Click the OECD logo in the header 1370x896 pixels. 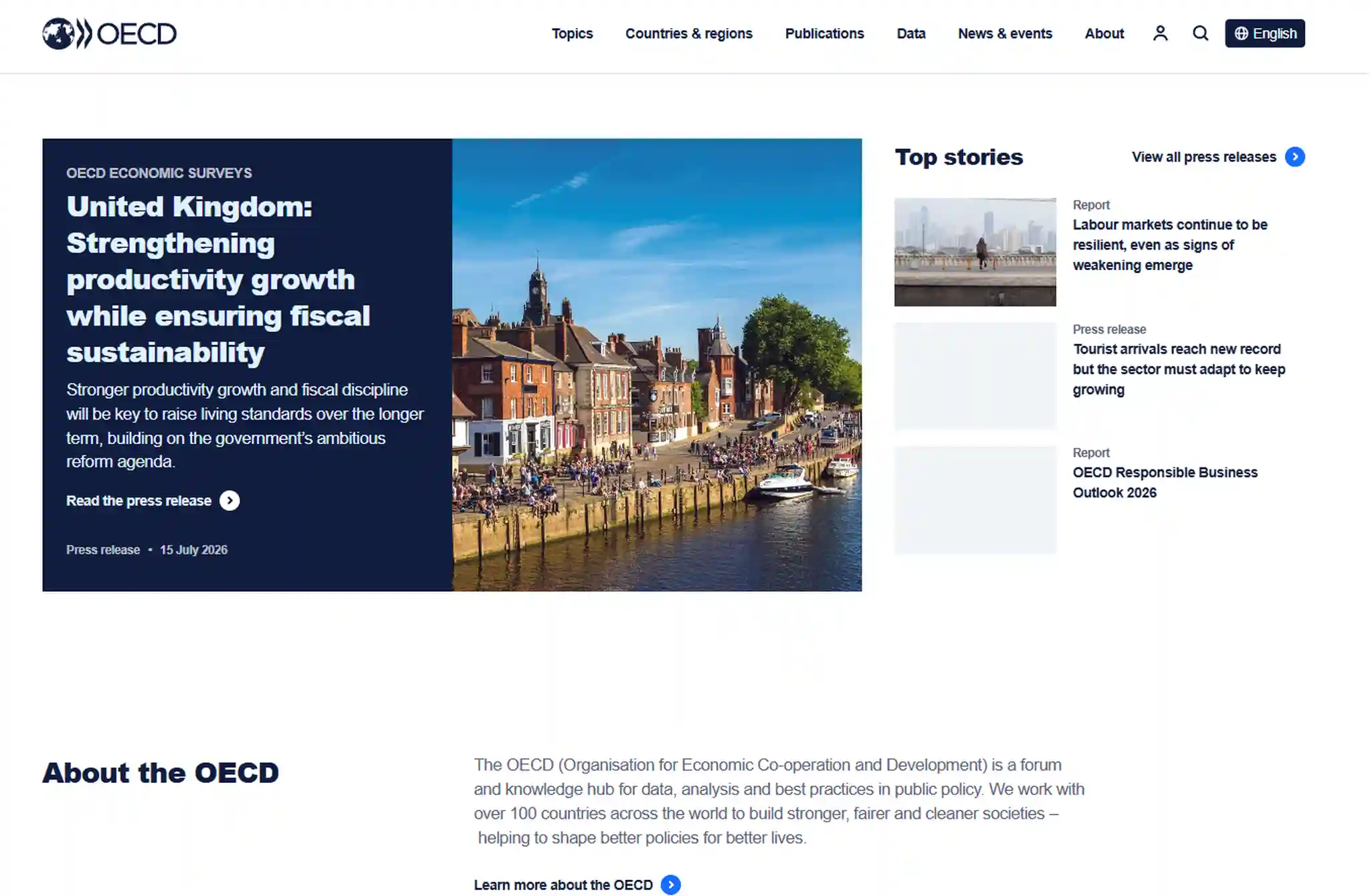pos(109,33)
